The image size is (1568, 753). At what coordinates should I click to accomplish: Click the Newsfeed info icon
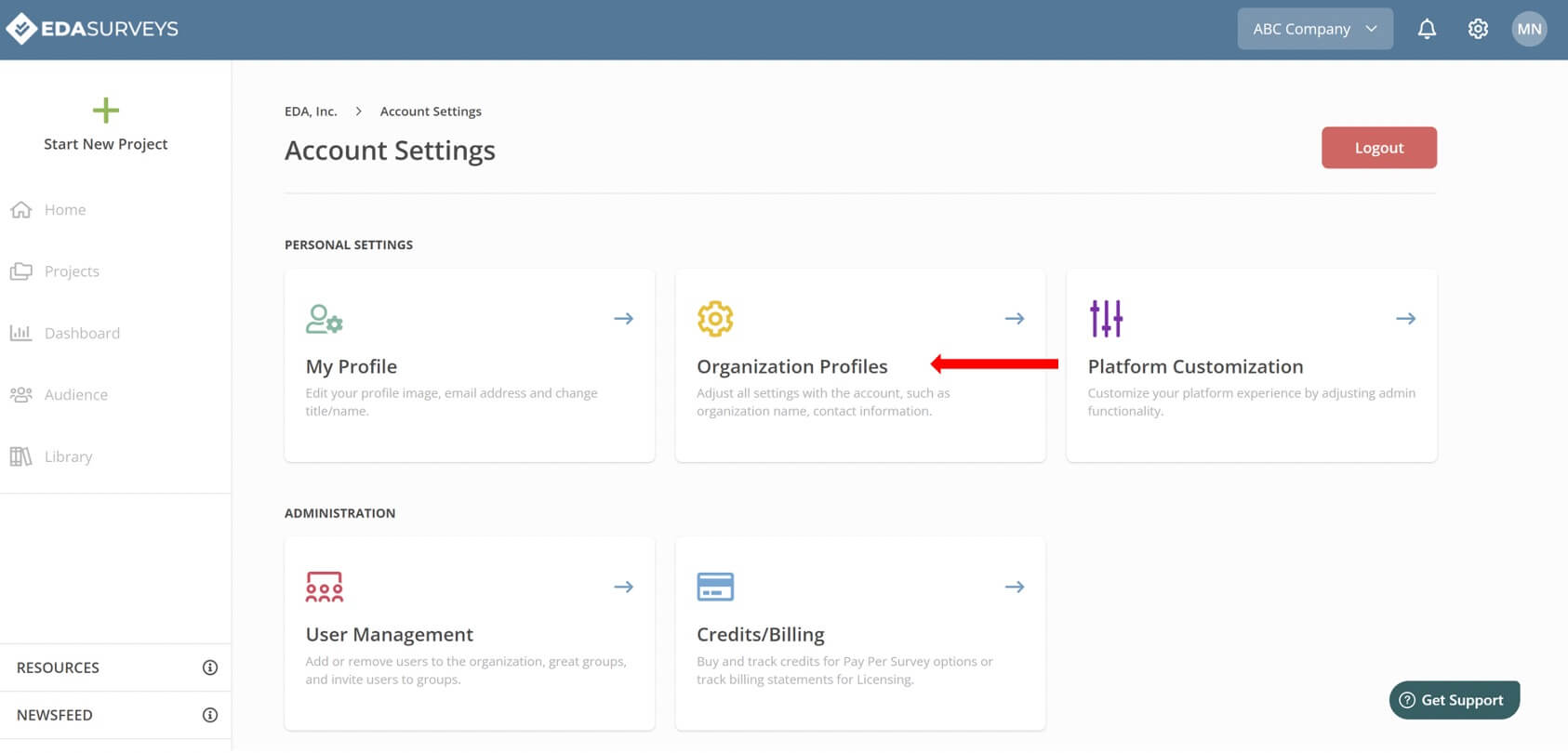pyautogui.click(x=210, y=715)
